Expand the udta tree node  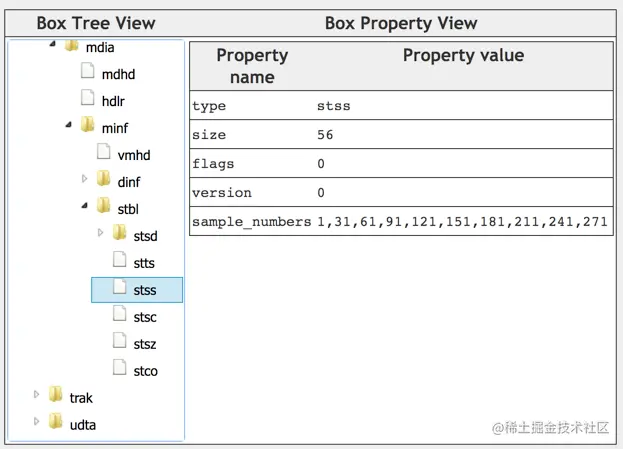tap(37, 421)
